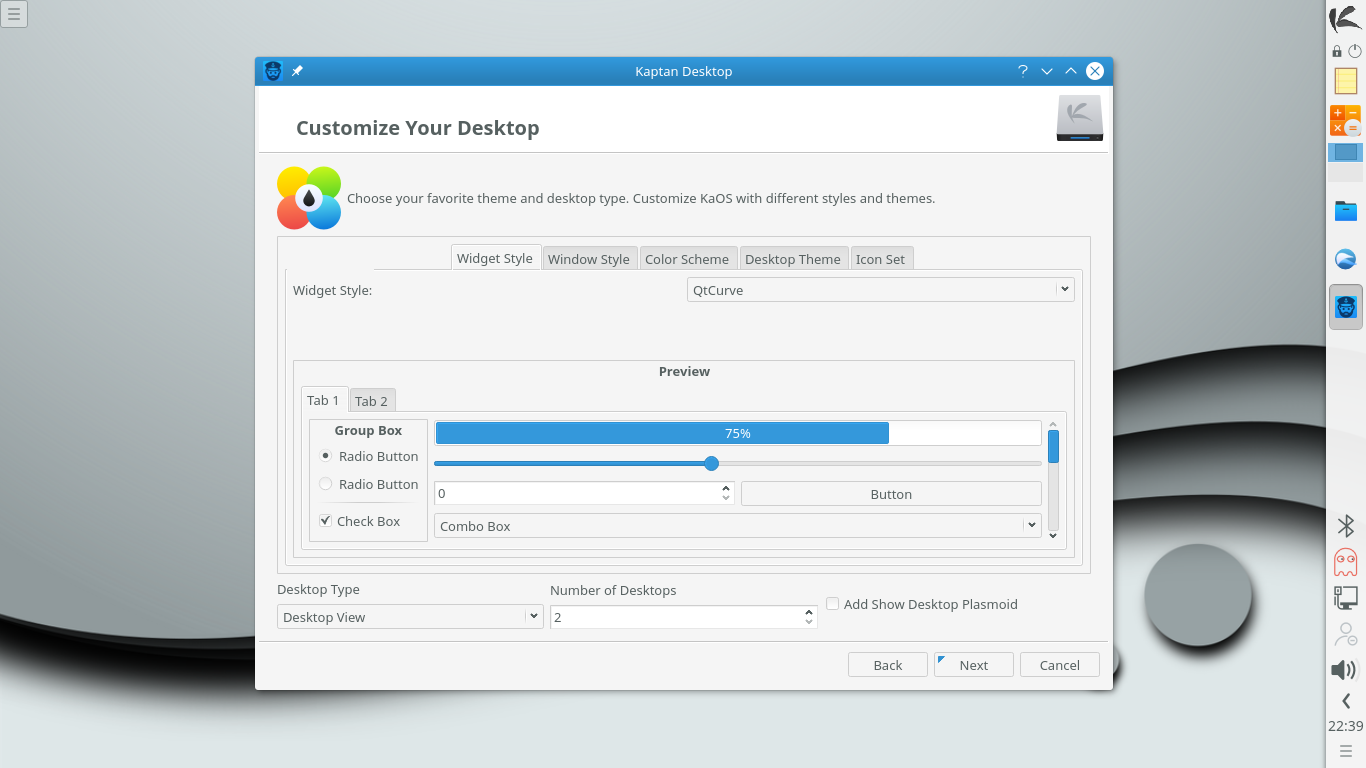Screen dimensions: 1366x768
Task: Select the first Radio Button in preview
Action: pyautogui.click(x=368, y=456)
